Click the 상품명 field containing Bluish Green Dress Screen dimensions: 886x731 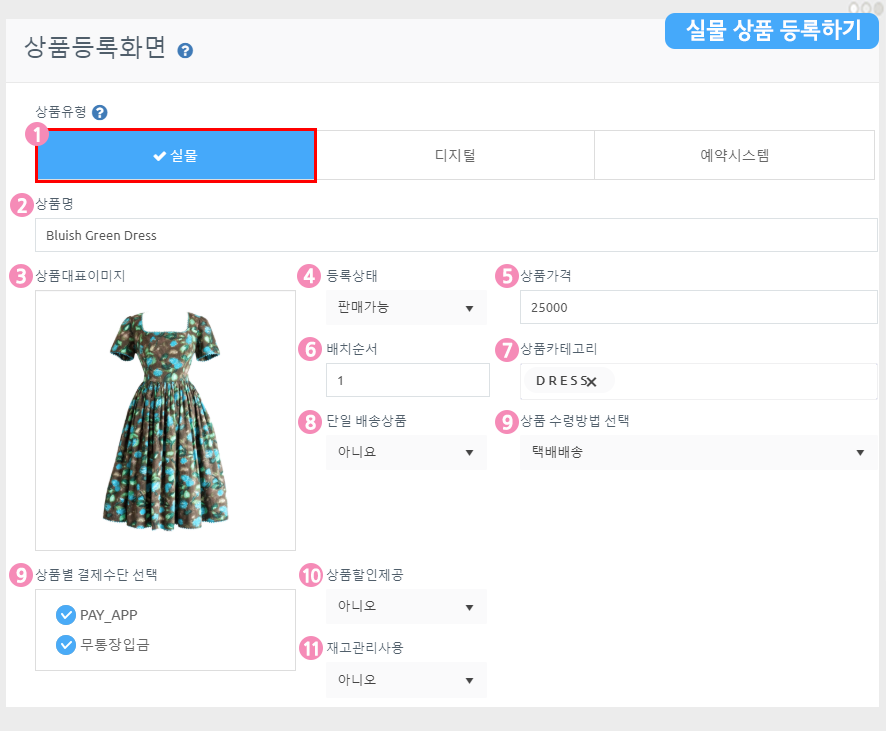(x=455, y=236)
